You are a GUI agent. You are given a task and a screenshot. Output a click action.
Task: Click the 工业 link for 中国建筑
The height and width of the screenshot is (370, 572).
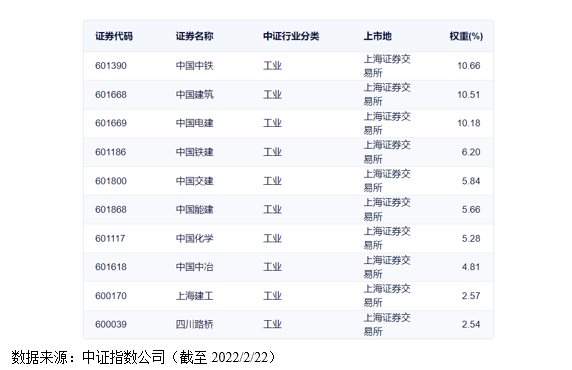pyautogui.click(x=273, y=95)
